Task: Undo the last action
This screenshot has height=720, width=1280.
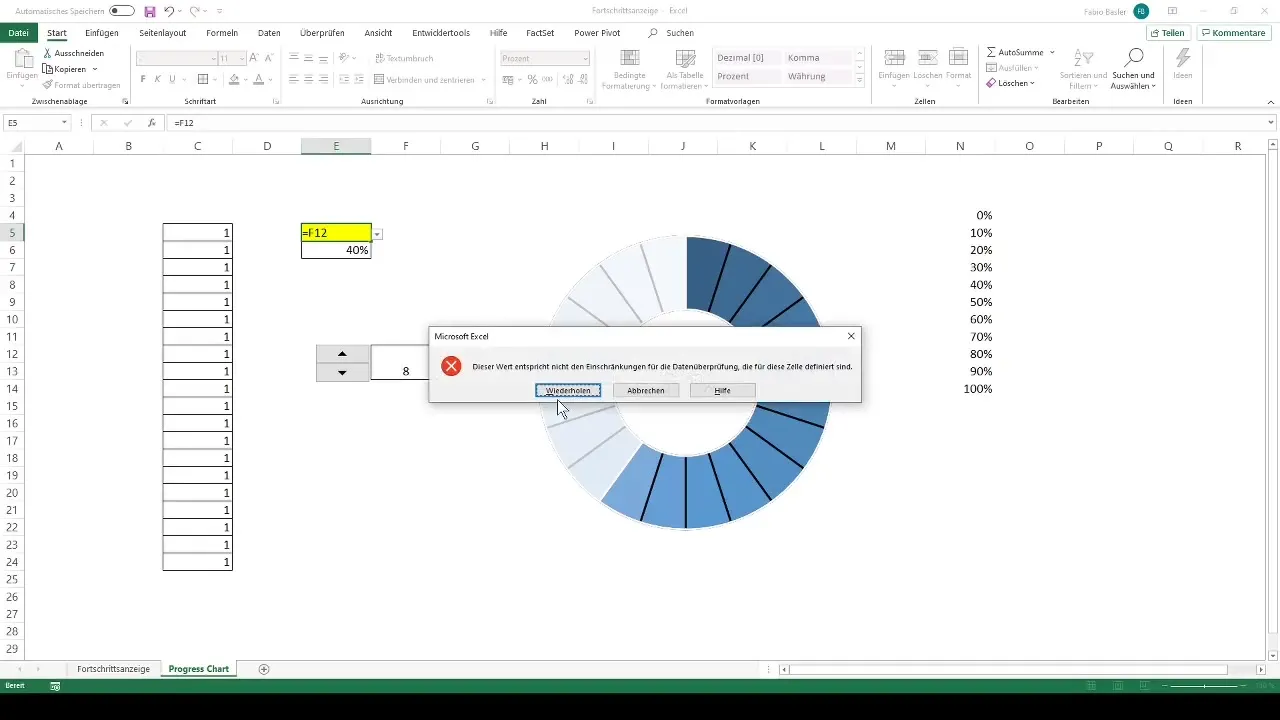Action: (169, 11)
